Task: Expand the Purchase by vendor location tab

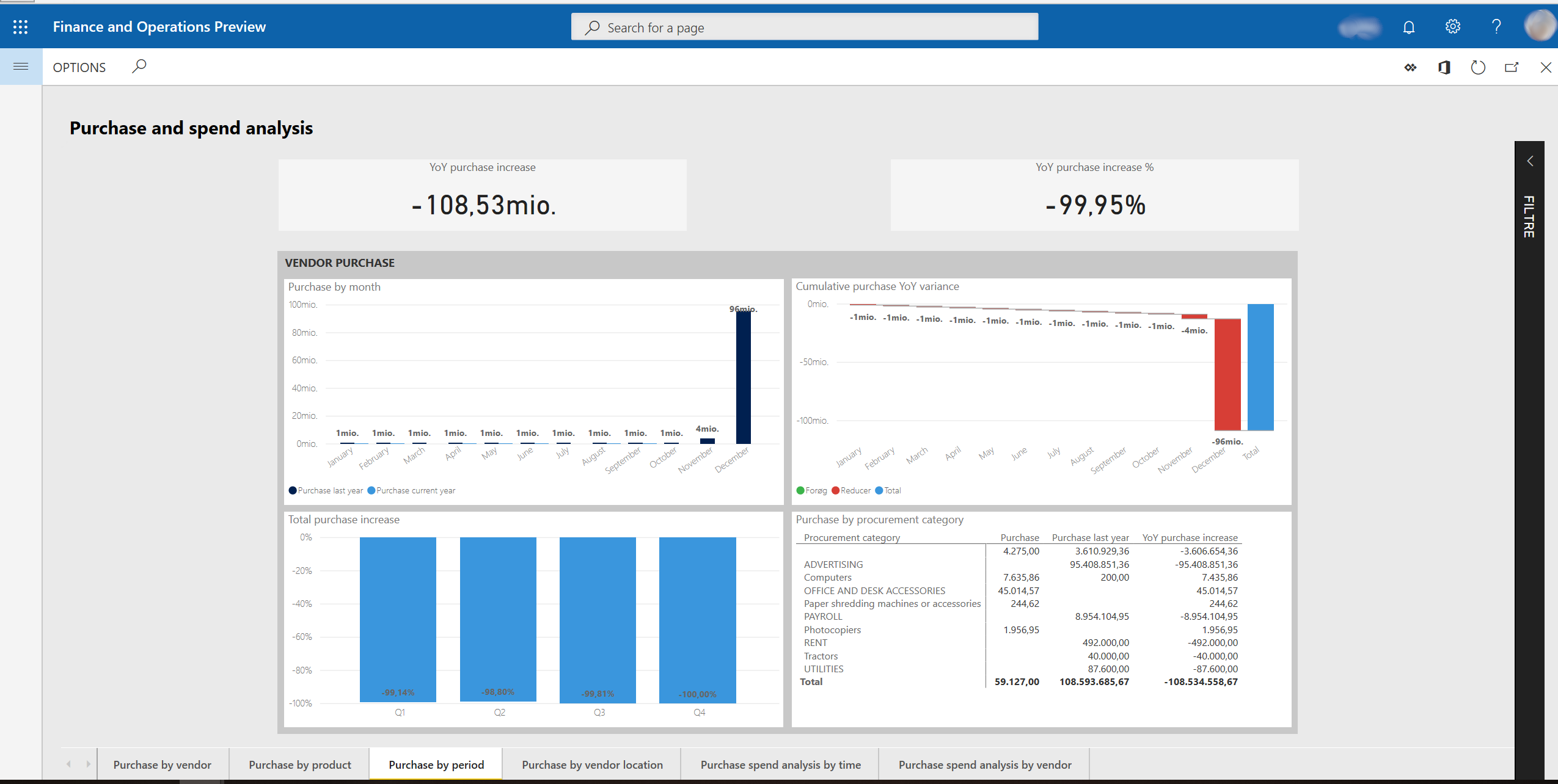Action: click(591, 764)
